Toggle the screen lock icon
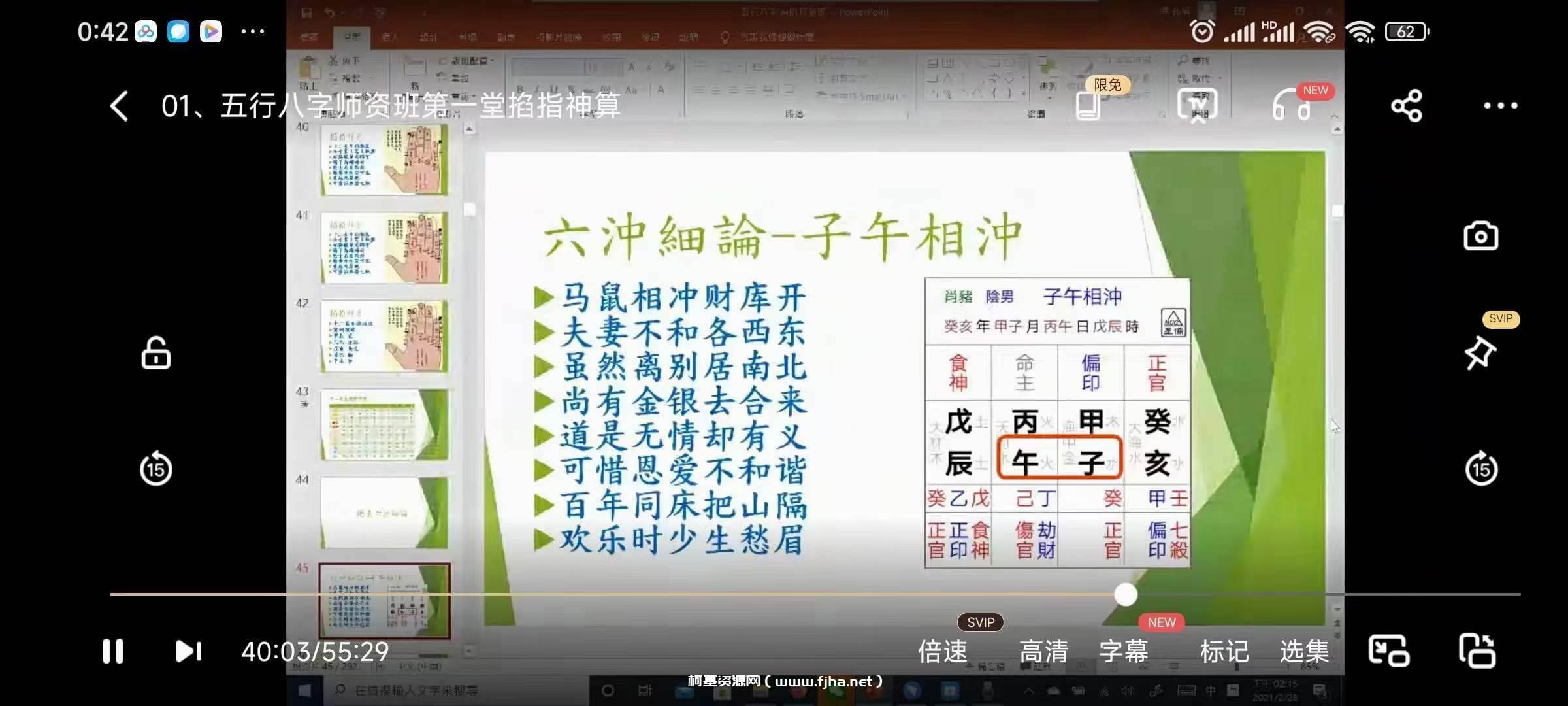 click(156, 353)
